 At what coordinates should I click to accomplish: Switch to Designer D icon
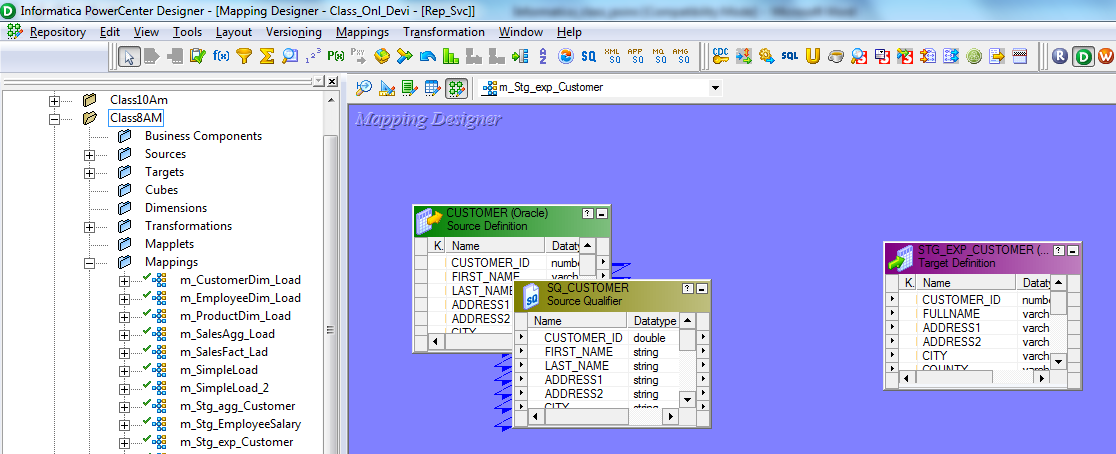click(x=1083, y=56)
